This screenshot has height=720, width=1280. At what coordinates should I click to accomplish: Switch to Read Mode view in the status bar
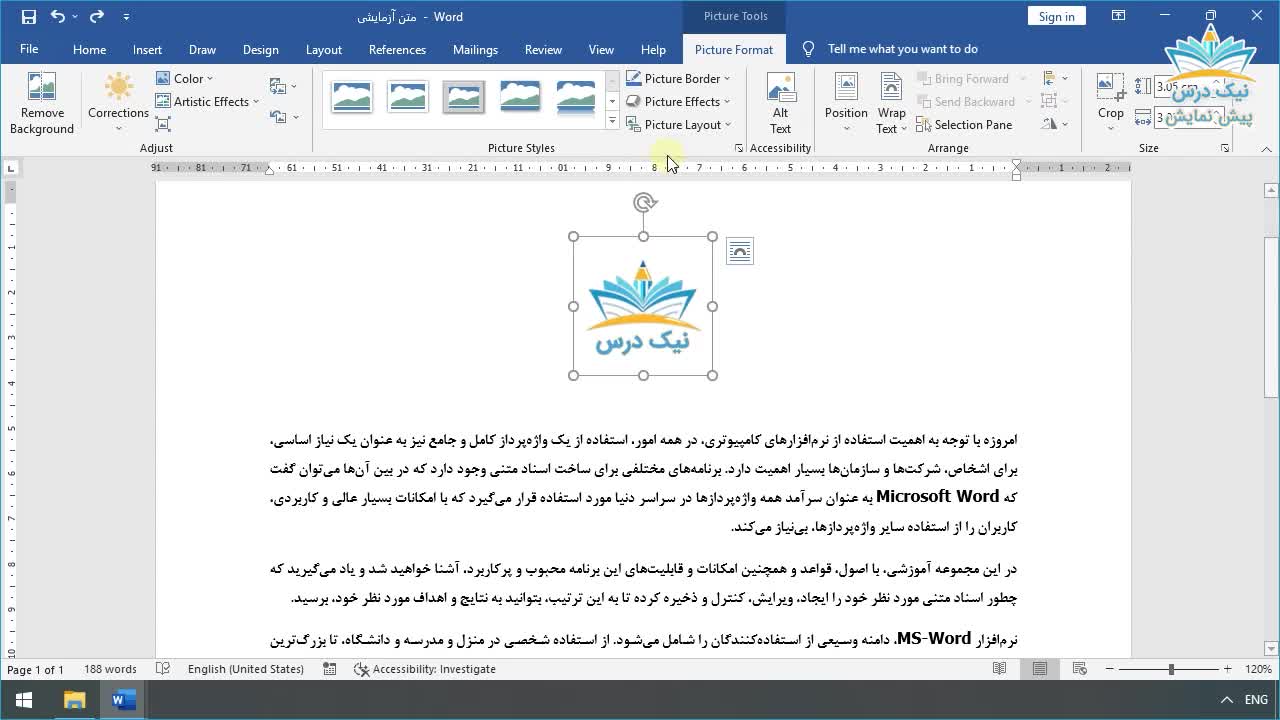click(999, 669)
